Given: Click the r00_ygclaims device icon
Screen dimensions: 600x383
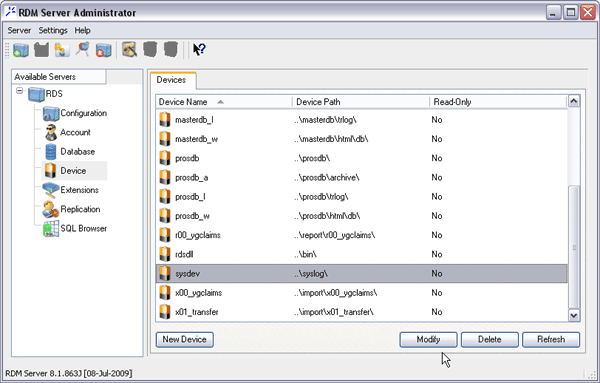Looking at the screenshot, I should tap(165, 235).
